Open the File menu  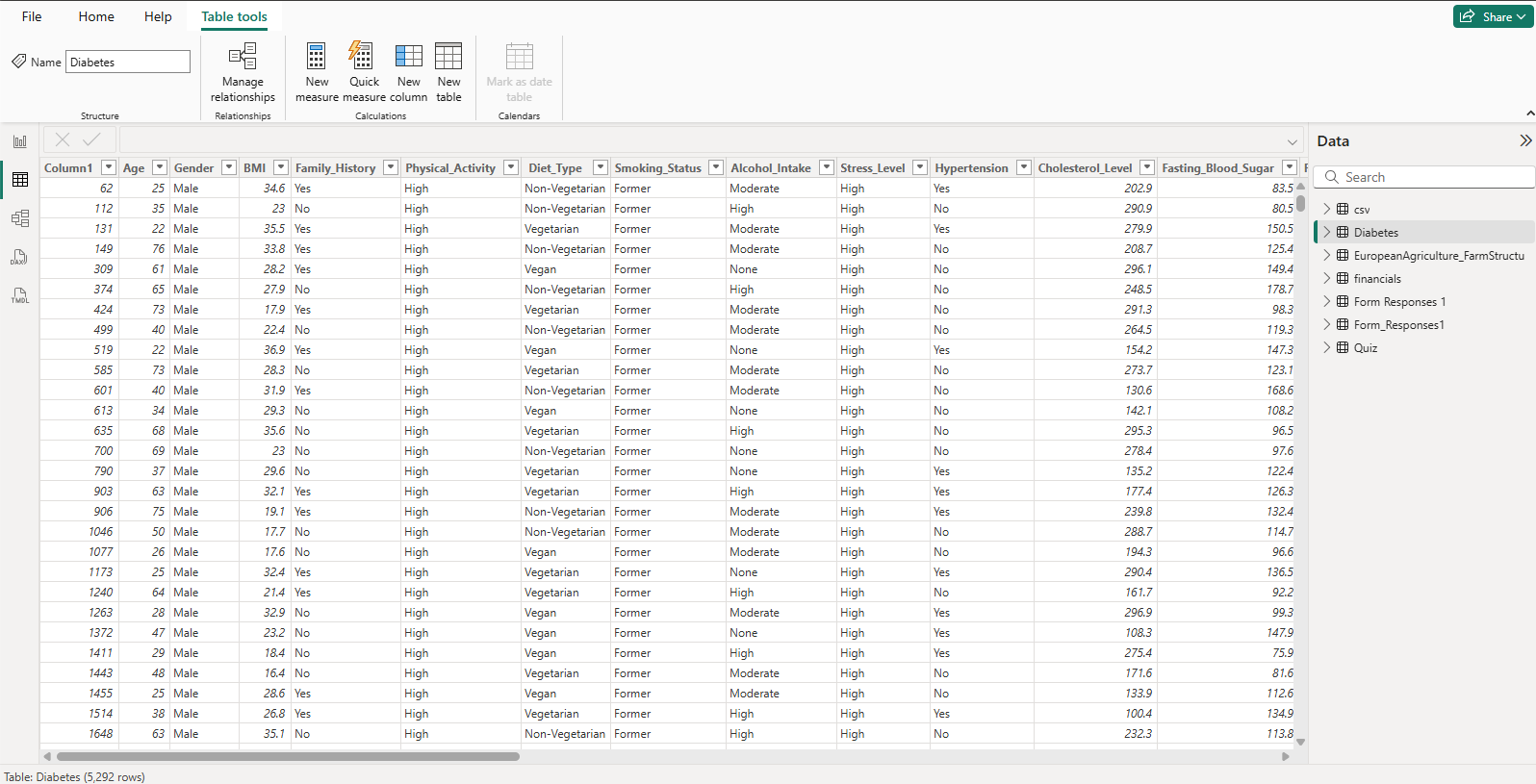click(x=32, y=16)
